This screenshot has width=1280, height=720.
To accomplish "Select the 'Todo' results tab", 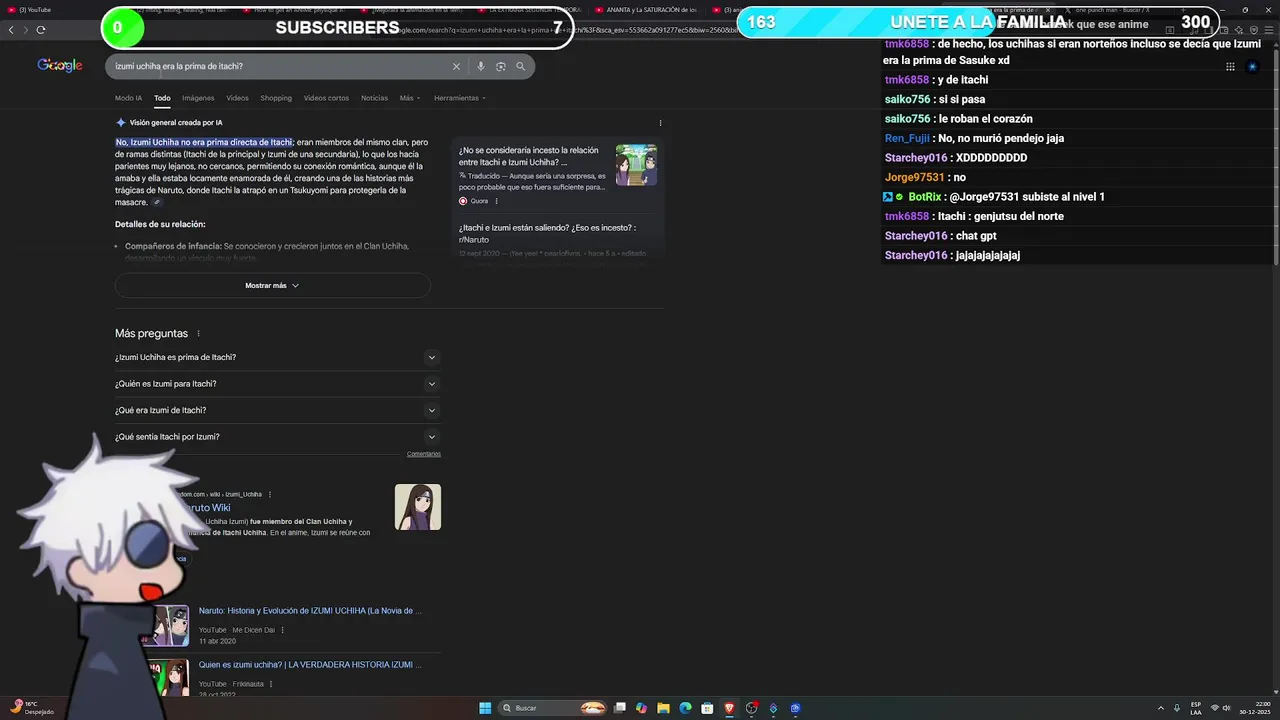I will tap(162, 98).
